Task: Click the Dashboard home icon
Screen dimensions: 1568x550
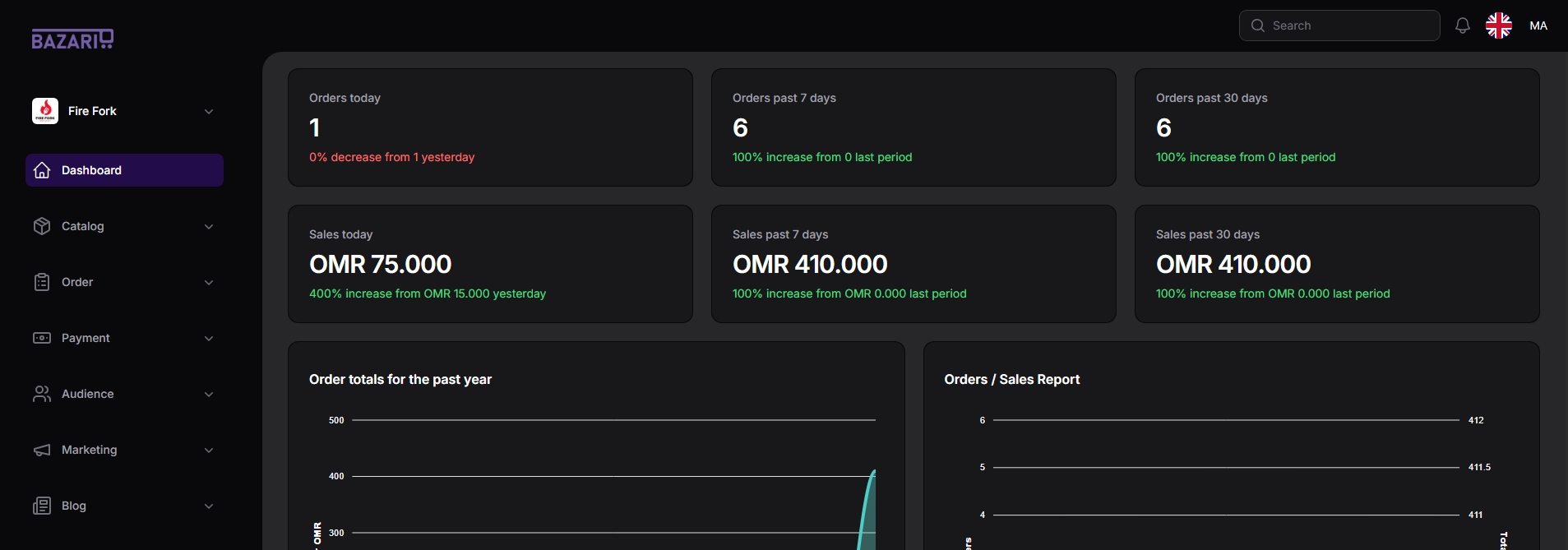Action: [42, 170]
